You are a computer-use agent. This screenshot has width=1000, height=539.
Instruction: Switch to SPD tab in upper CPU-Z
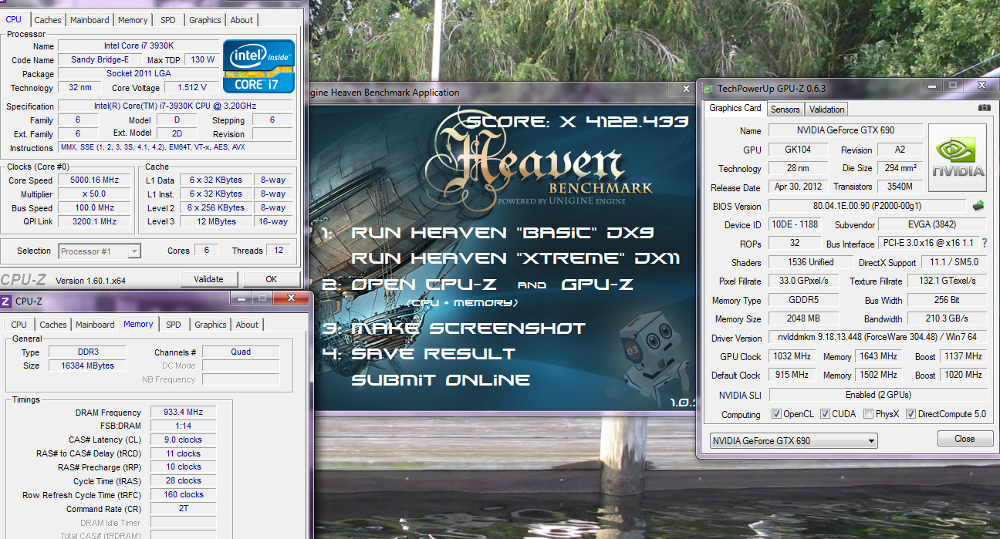point(168,20)
